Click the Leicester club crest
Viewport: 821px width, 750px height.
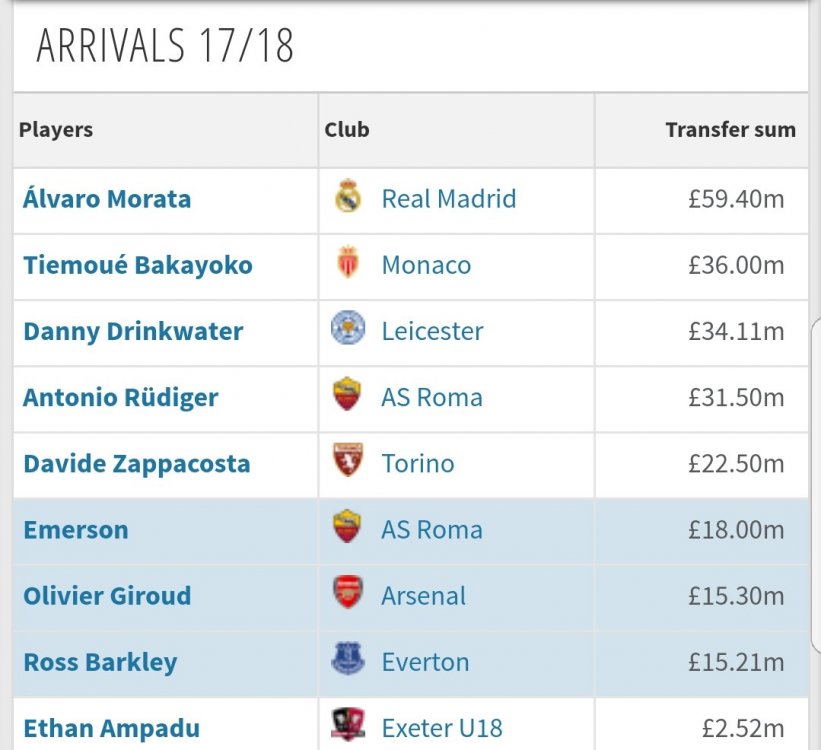(348, 327)
